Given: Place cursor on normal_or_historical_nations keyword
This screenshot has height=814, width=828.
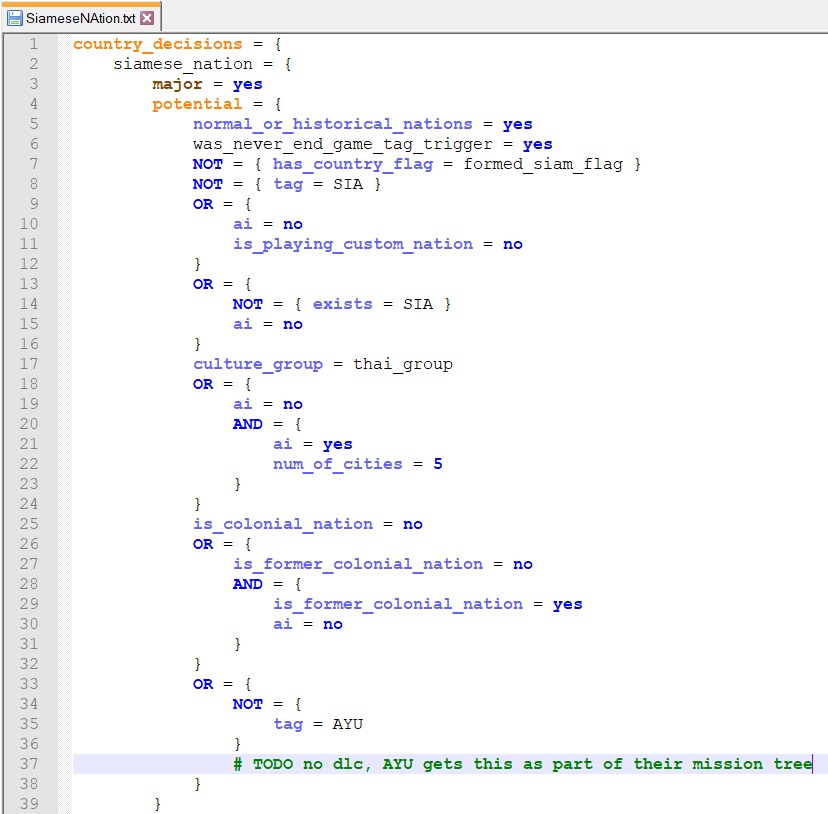Looking at the screenshot, I should (332, 124).
